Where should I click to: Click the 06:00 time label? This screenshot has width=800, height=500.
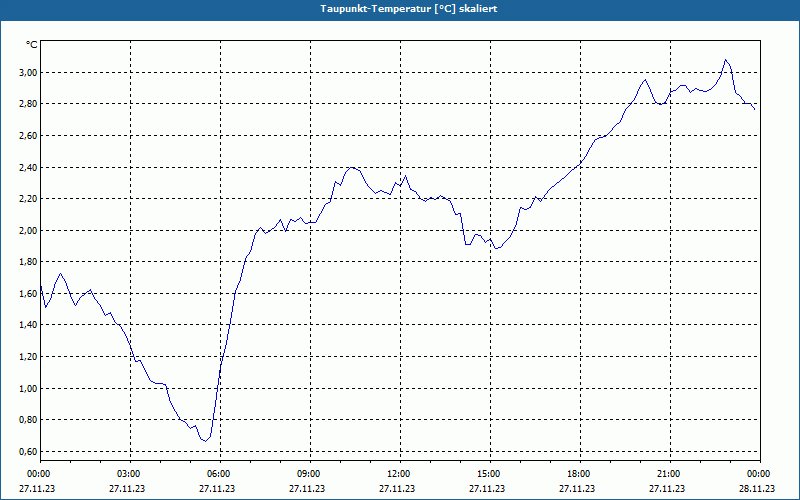click(220, 474)
